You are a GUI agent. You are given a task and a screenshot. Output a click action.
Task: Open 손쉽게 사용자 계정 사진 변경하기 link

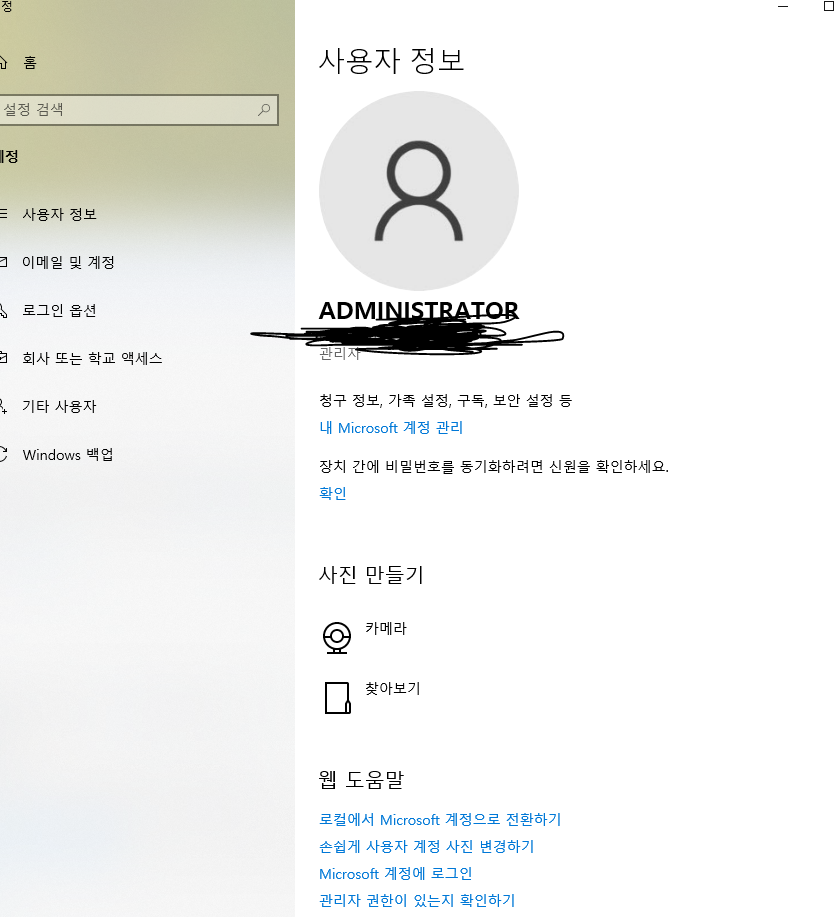tap(427, 846)
